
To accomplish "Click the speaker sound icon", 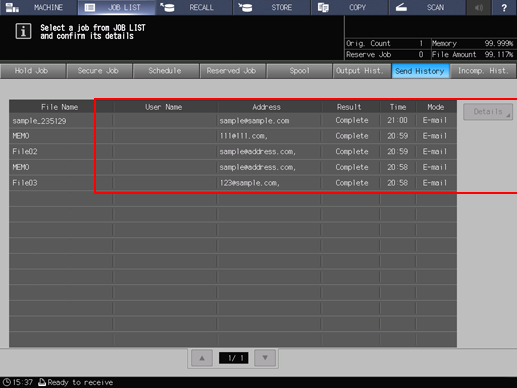I will point(479,7).
